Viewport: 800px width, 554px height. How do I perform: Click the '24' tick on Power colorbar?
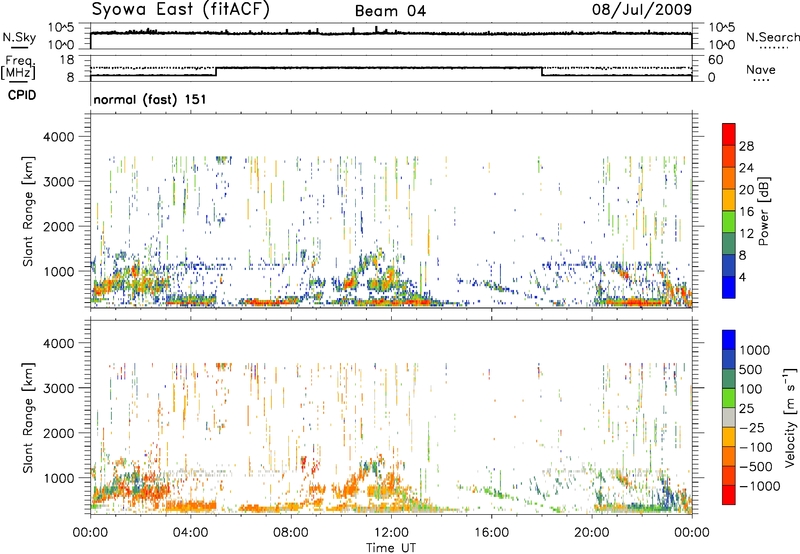click(x=746, y=168)
